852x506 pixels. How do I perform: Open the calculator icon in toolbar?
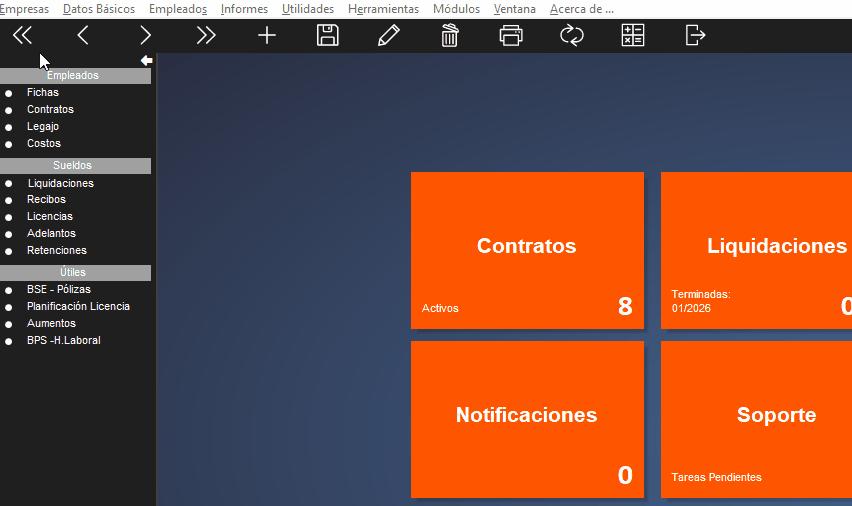[x=633, y=36]
